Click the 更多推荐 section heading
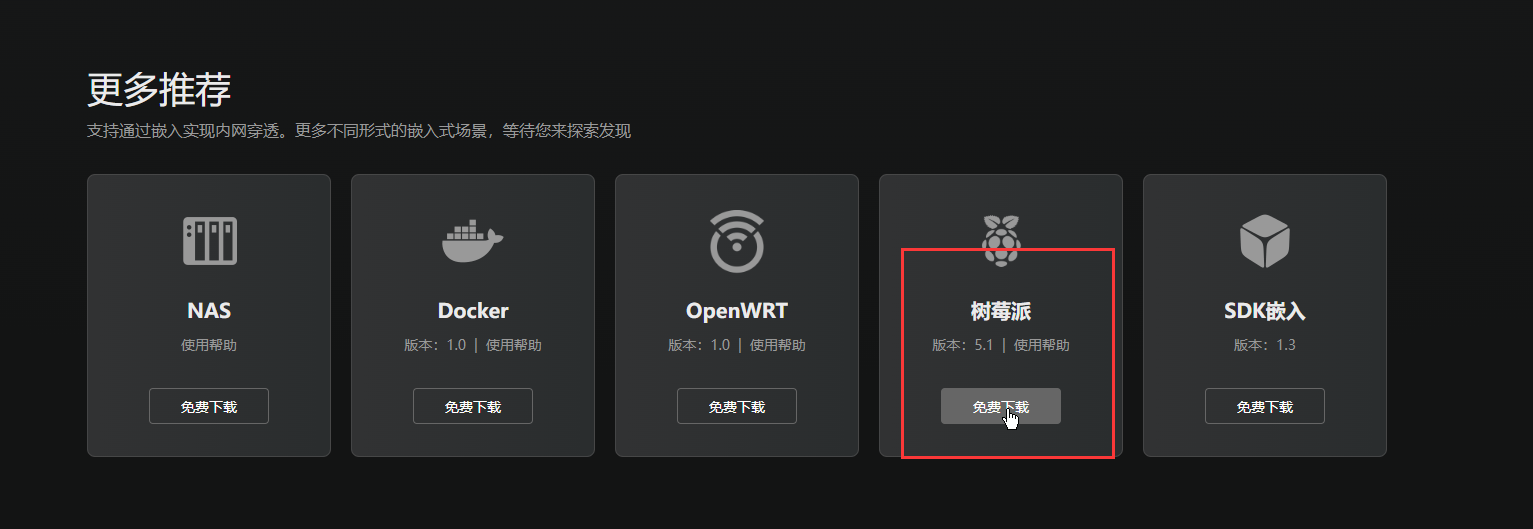 [160, 90]
